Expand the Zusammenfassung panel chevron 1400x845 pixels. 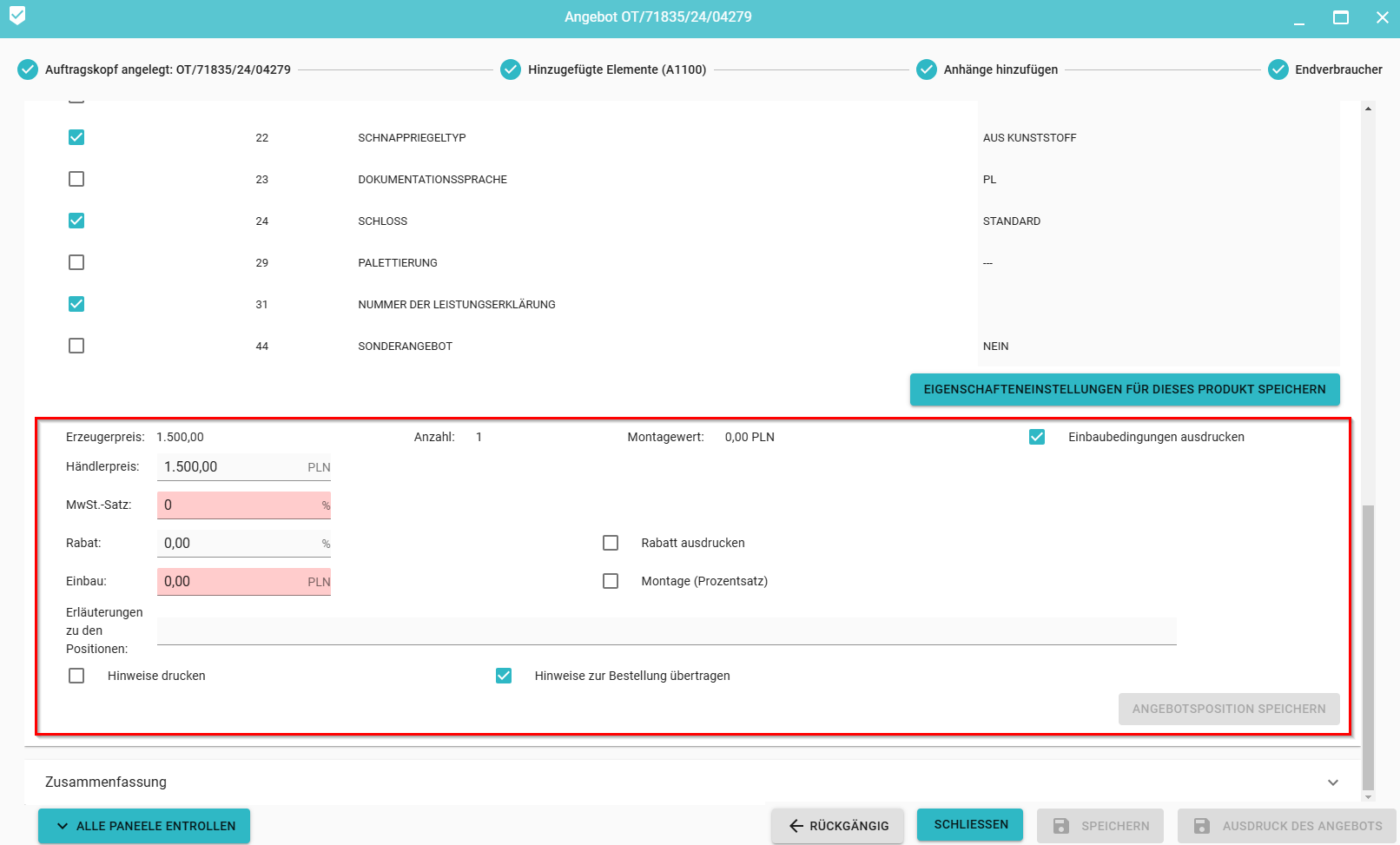pos(1332,782)
